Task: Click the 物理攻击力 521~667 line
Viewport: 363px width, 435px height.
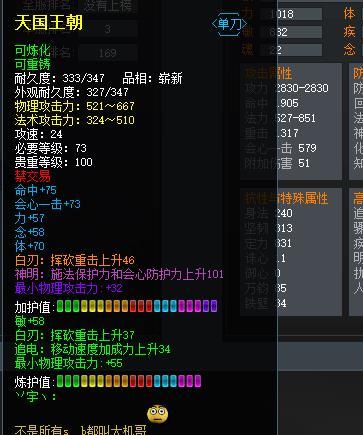Action: (75, 106)
